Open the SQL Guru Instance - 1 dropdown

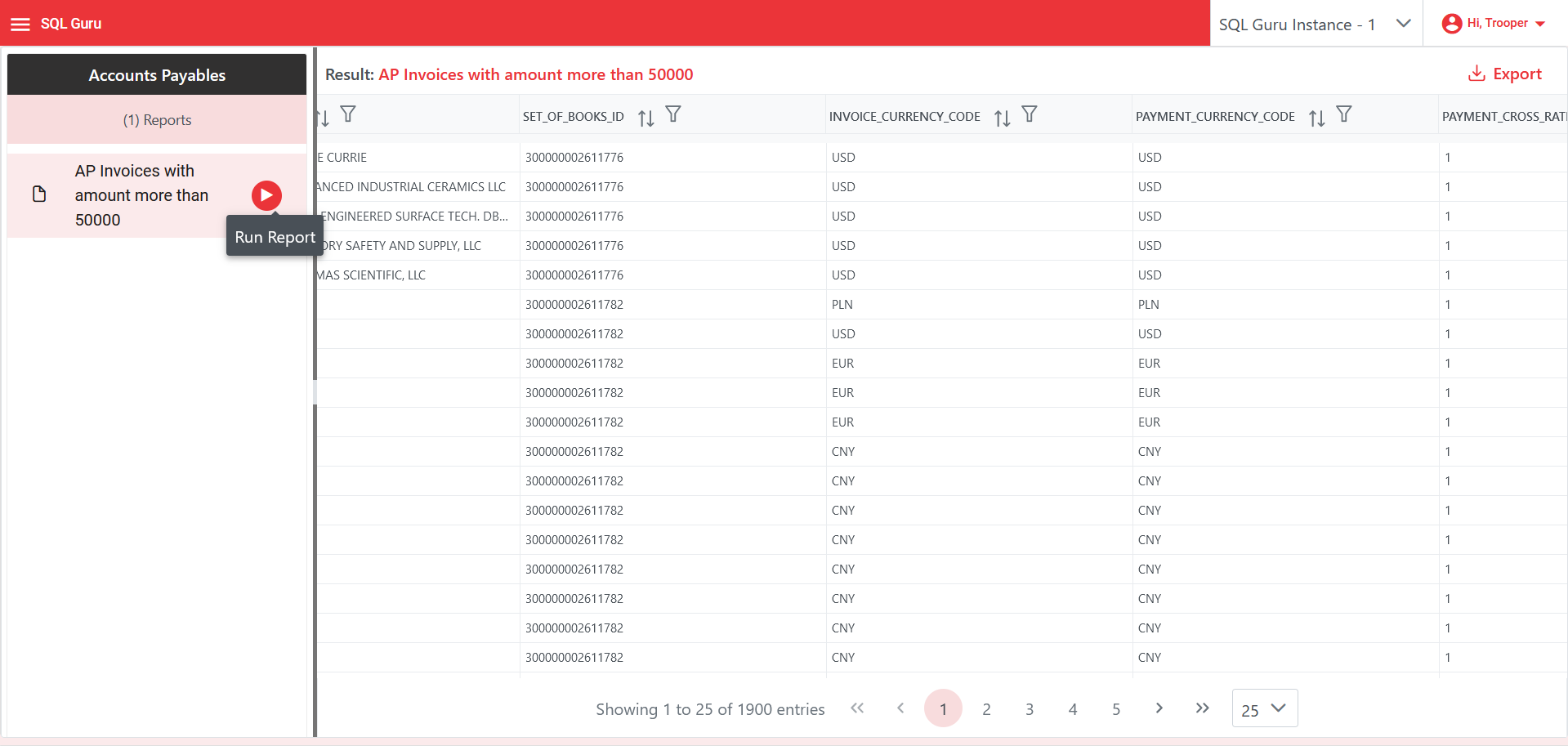click(x=1316, y=24)
